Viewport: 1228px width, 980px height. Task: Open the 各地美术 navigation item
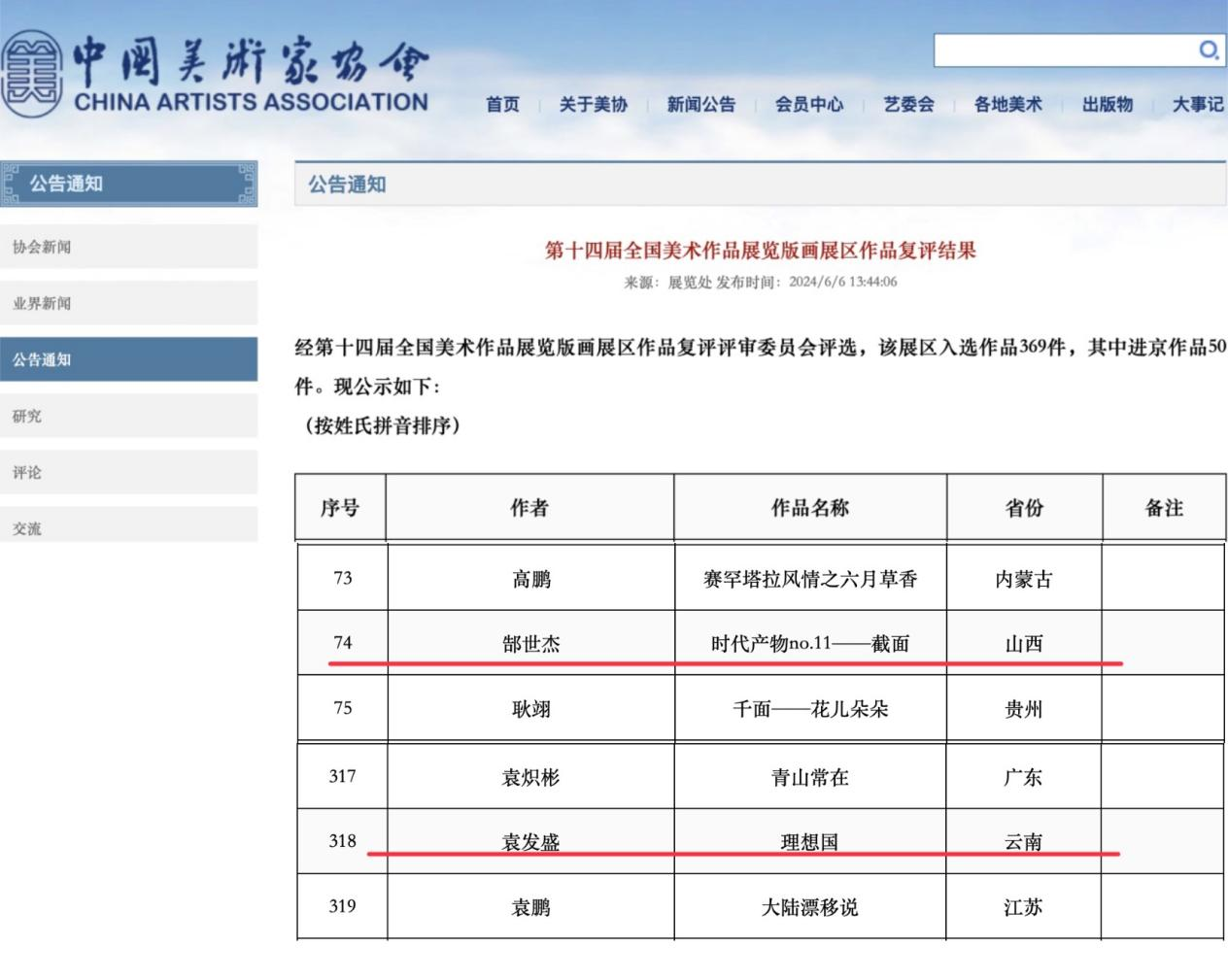1007,105
